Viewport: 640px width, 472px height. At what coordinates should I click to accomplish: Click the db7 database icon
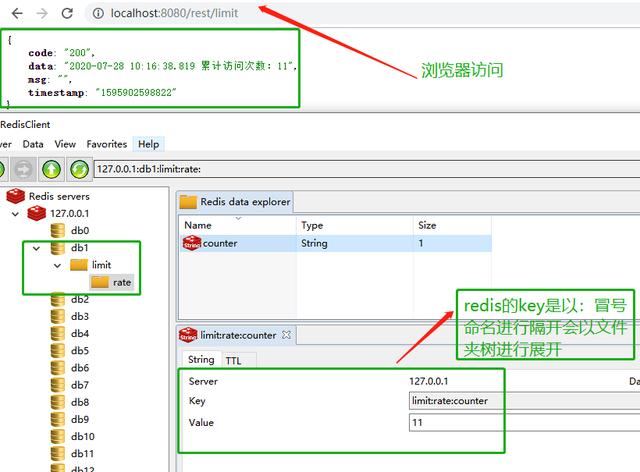(58, 385)
